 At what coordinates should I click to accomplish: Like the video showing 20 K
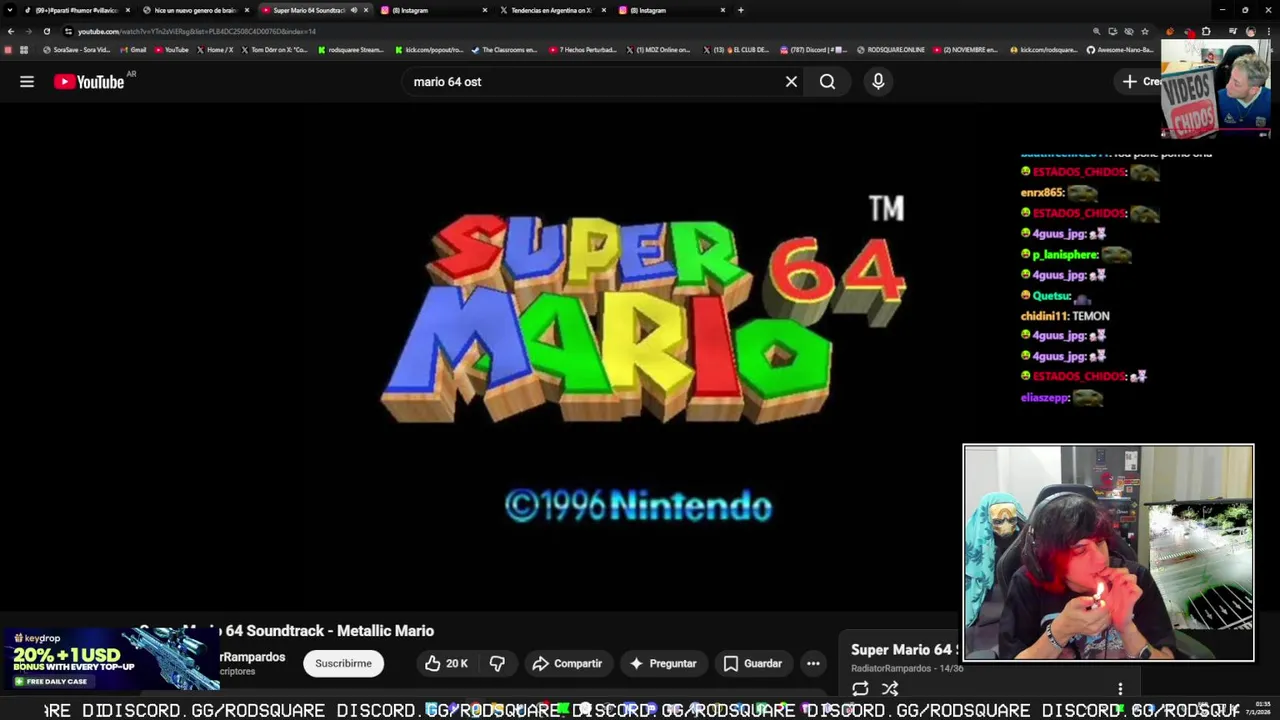(x=446, y=663)
